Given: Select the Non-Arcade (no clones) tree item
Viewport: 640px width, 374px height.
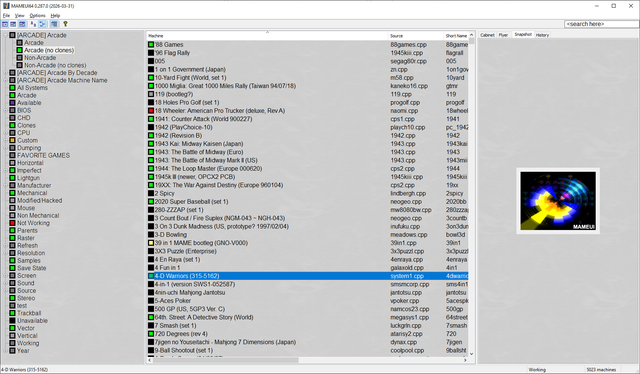Looking at the screenshot, I should [x=55, y=65].
